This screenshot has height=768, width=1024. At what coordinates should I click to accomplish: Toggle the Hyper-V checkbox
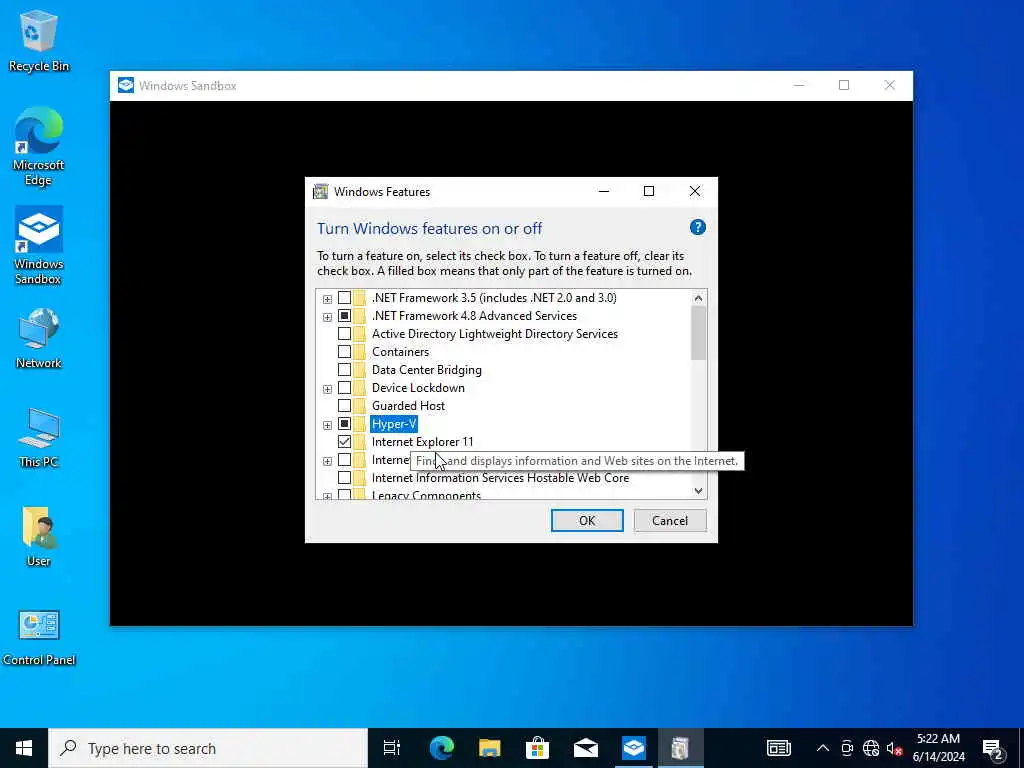tap(344, 424)
